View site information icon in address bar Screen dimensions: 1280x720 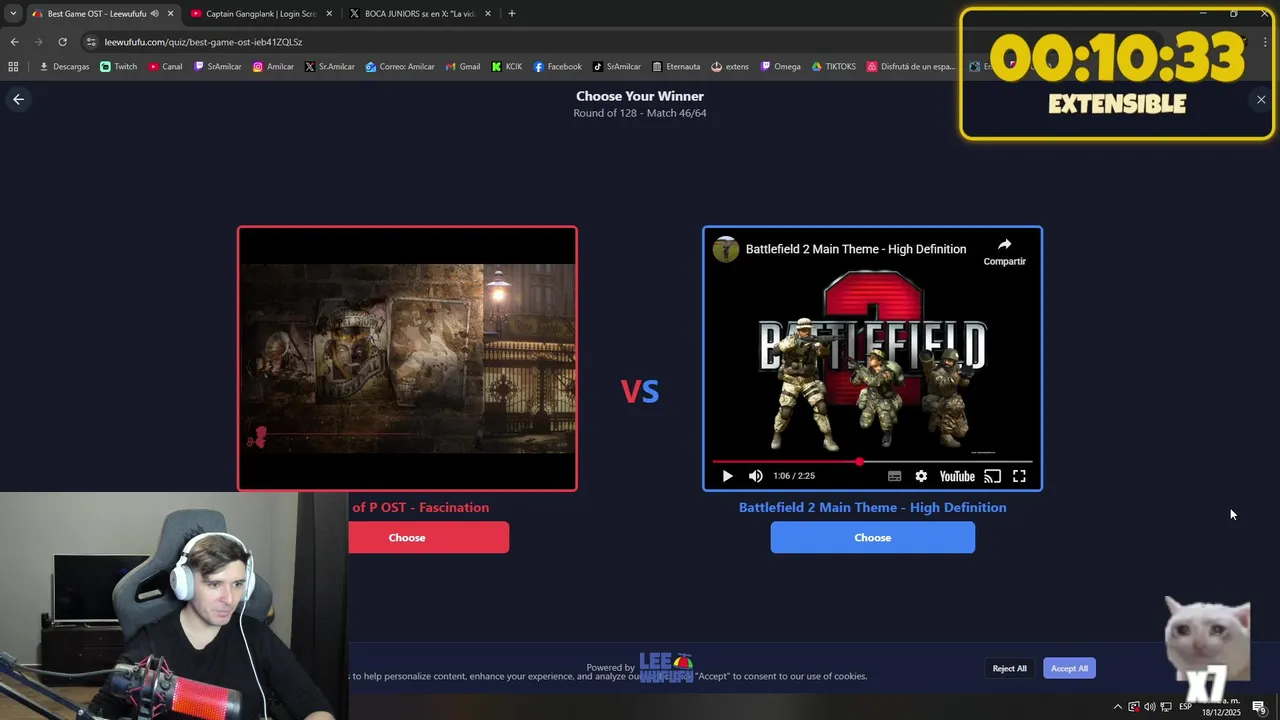click(x=91, y=42)
